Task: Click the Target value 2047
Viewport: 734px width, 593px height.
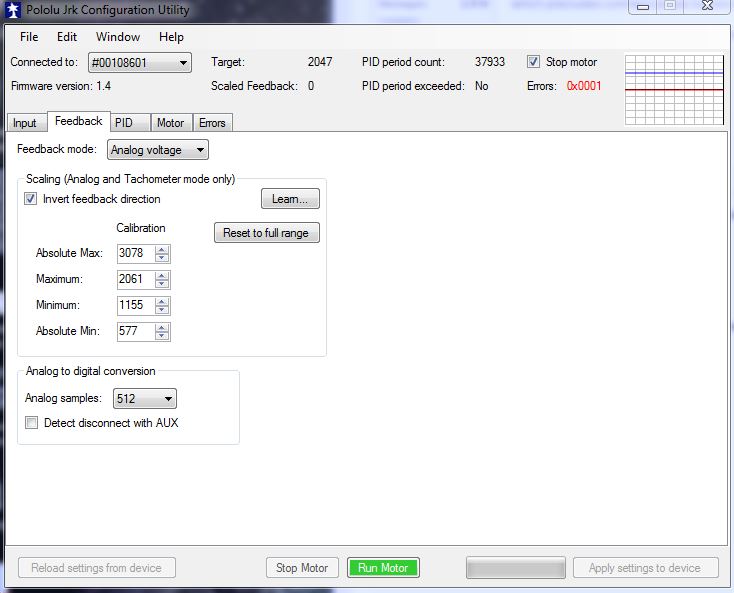Action: click(x=320, y=62)
